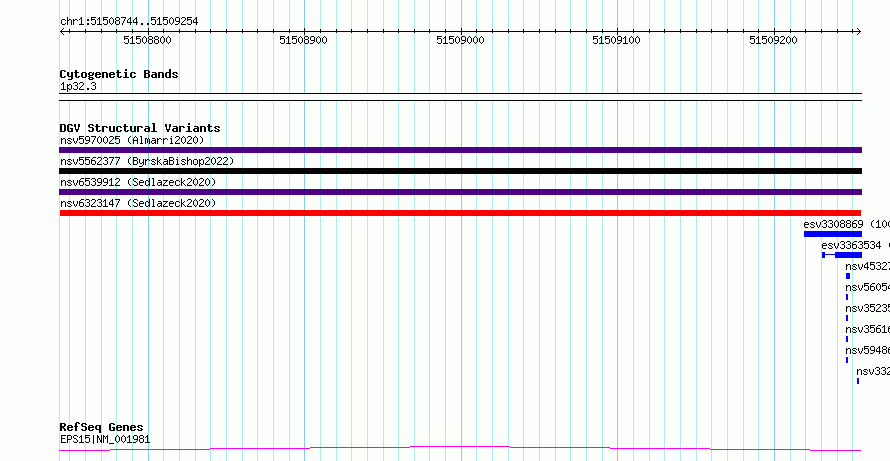Click the nsv5562377 (ByrskaBishop2022) label
Image resolution: width=890 pixels, height=461 pixels.
coord(147,161)
